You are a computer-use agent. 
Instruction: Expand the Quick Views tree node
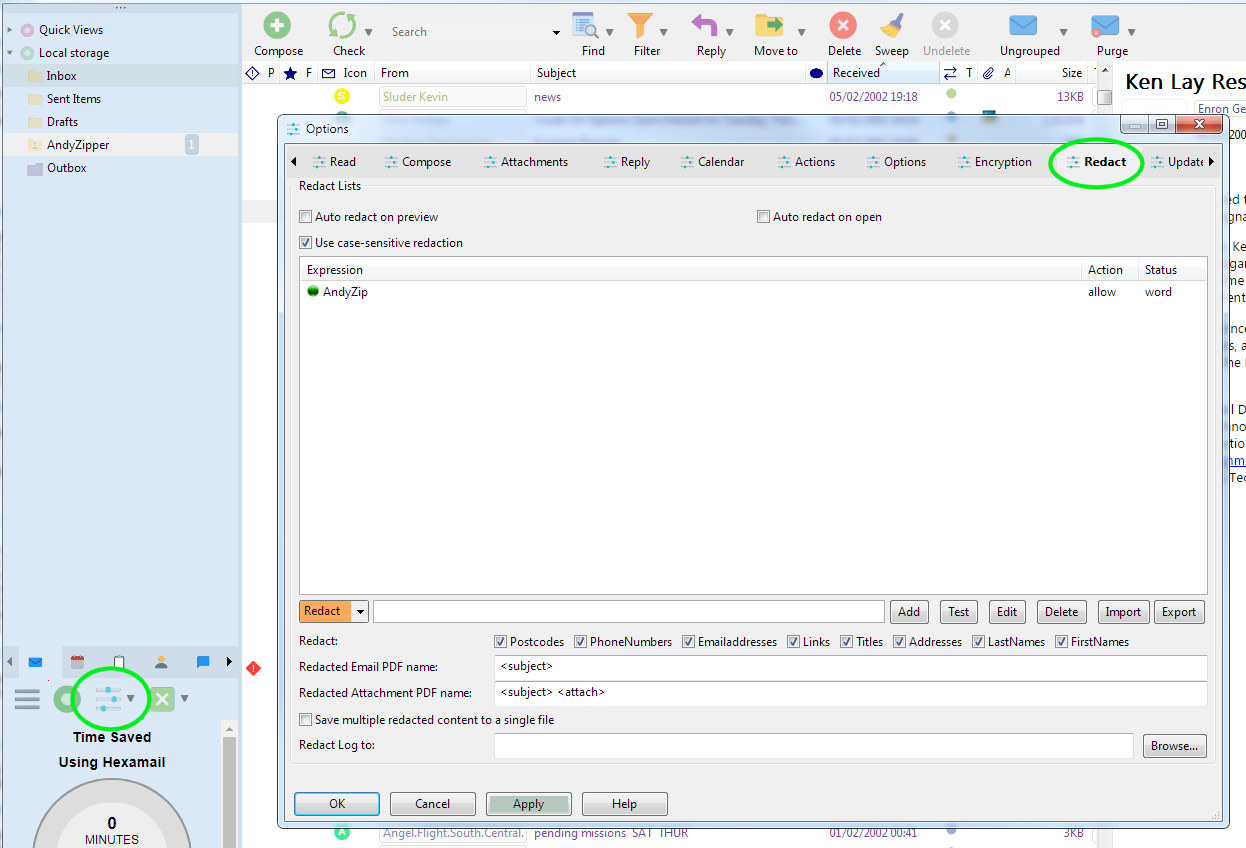[10, 30]
